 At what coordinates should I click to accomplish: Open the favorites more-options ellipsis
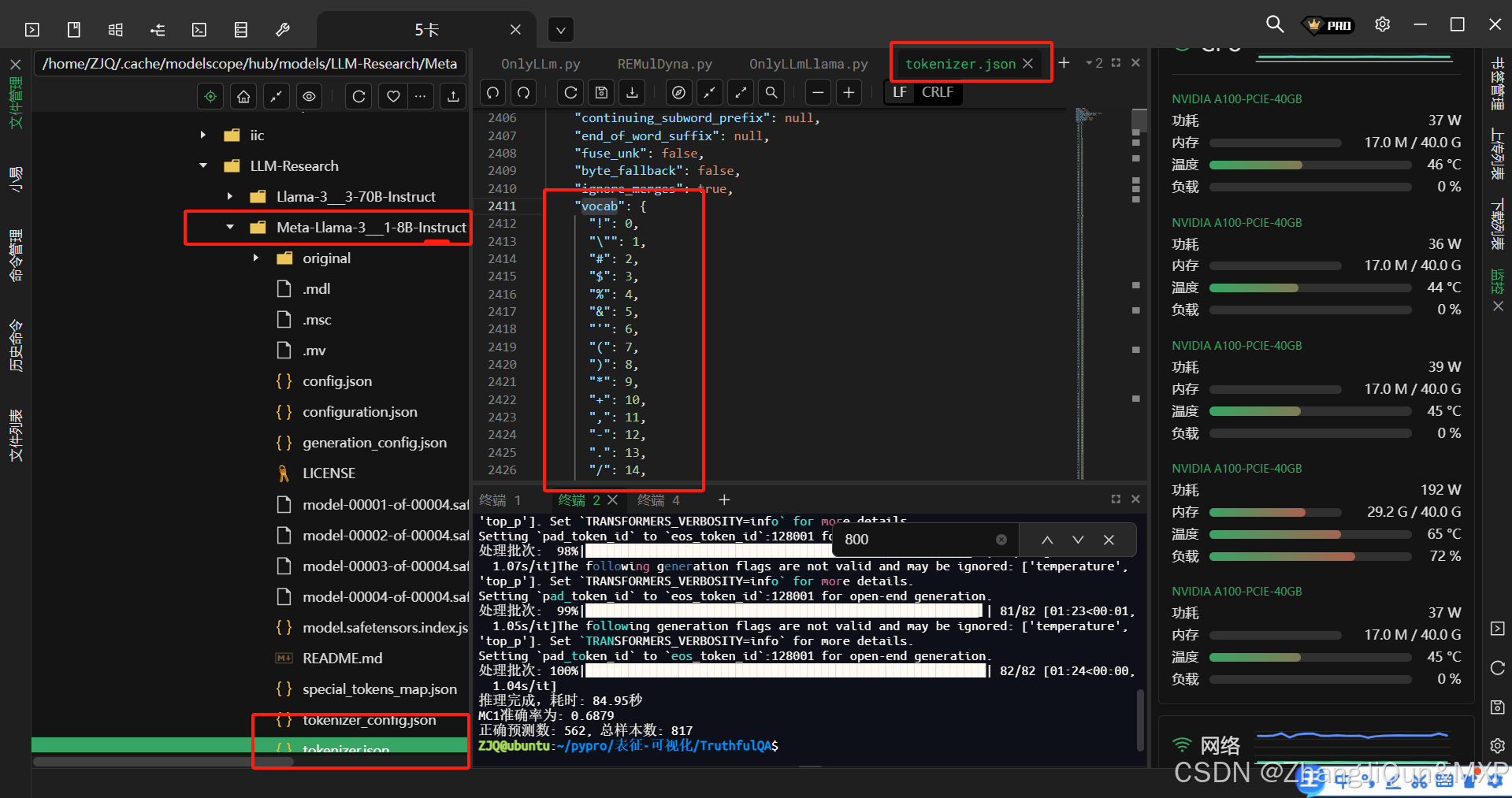pyautogui.click(x=421, y=96)
